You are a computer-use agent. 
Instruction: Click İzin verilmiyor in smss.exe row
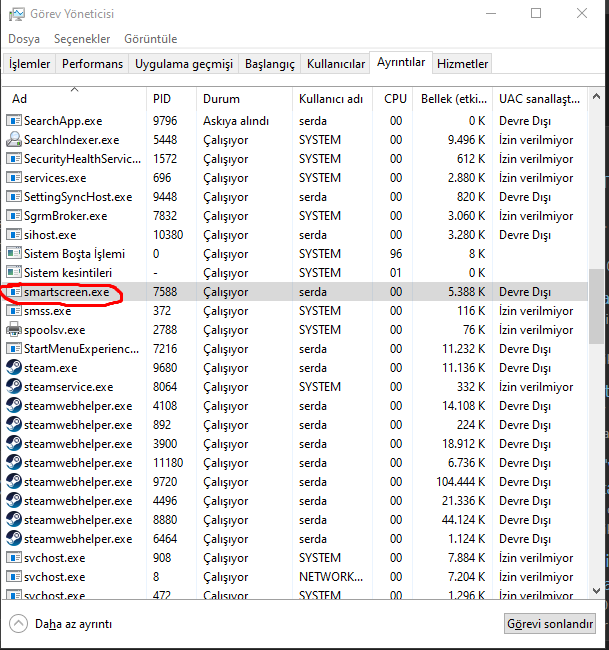click(x=536, y=311)
